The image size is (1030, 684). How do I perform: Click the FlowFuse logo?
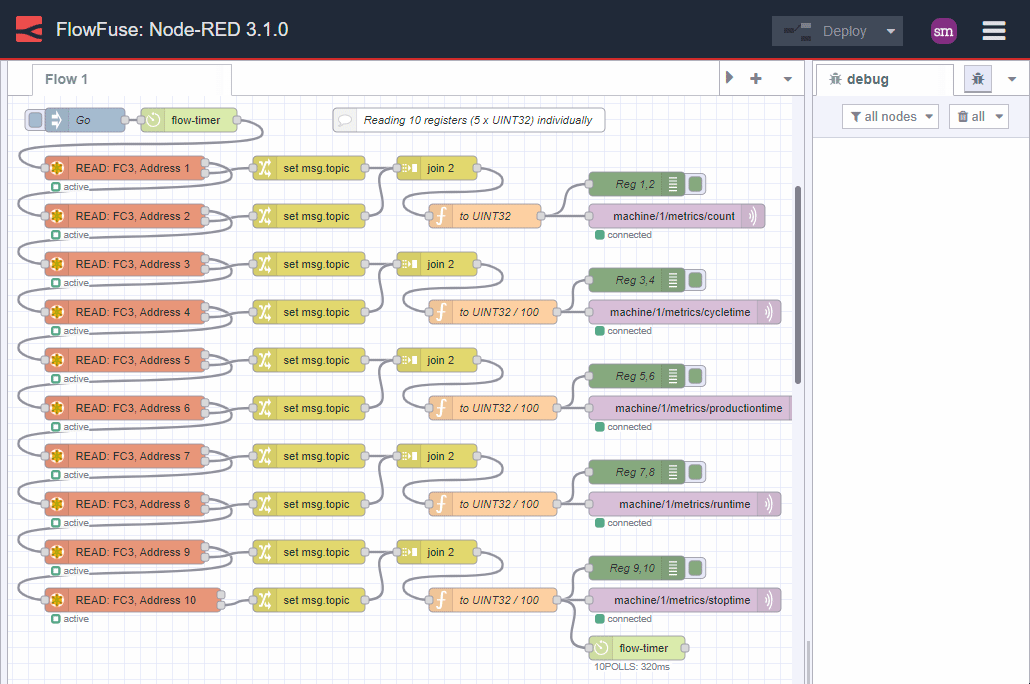[28, 29]
